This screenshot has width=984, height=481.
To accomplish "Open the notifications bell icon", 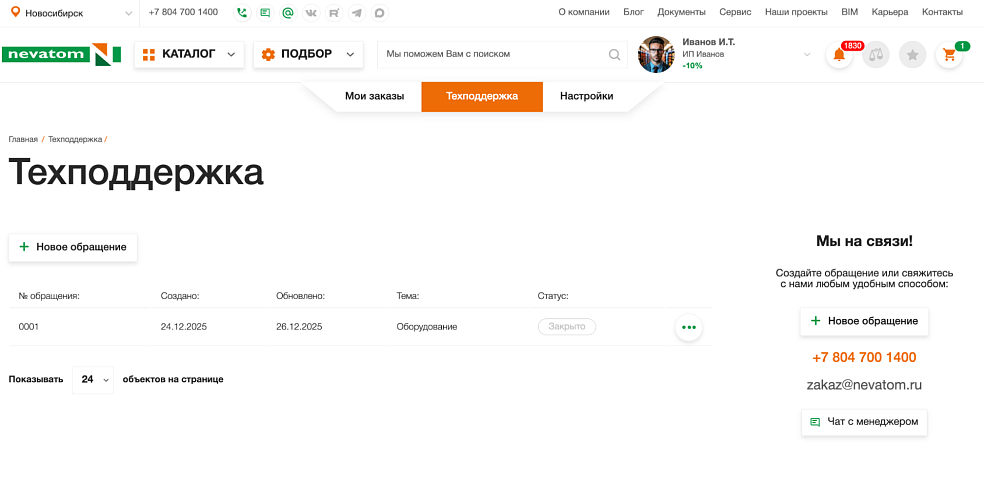I will pos(839,55).
